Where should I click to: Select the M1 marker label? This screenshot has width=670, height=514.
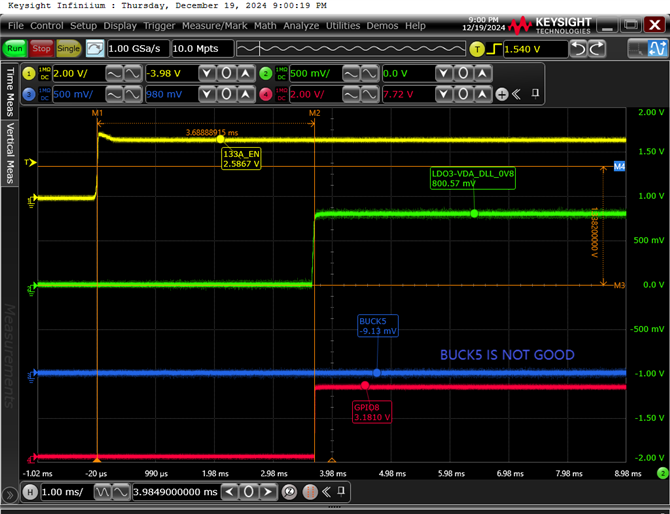coord(97,113)
